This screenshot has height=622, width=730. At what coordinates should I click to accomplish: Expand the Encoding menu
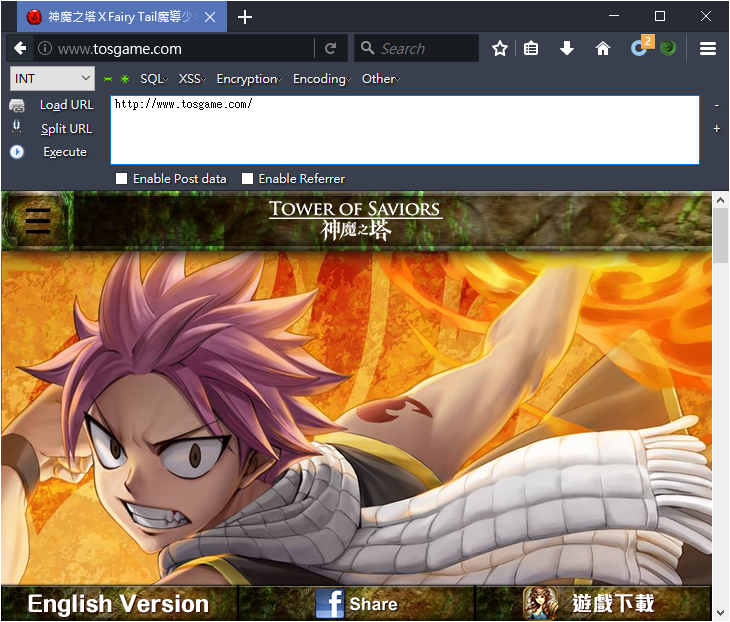coord(322,79)
